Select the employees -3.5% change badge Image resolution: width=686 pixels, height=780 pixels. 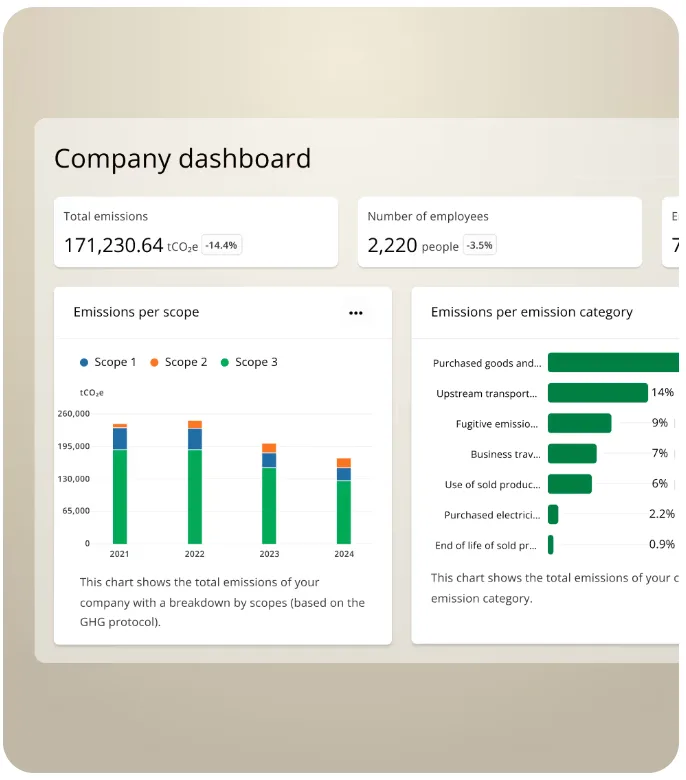coord(480,245)
